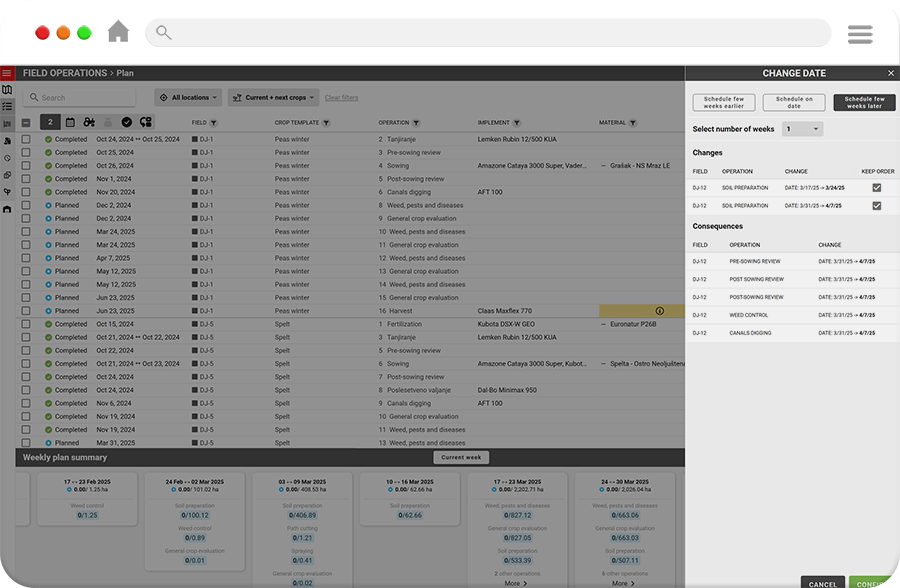Click the Grašak - NS Mraz LE material cell
The height and width of the screenshot is (588, 900).
[x=640, y=165]
